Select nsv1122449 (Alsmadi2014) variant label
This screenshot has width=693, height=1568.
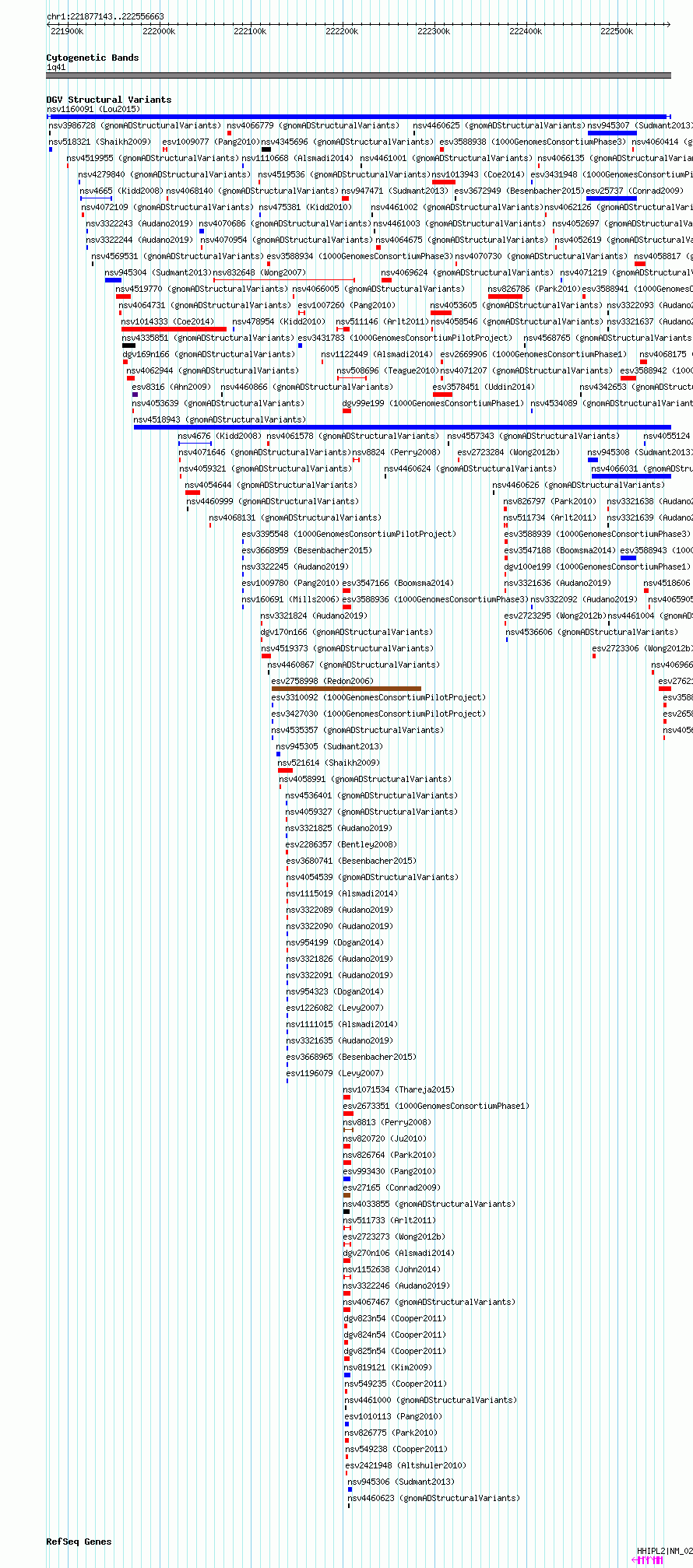[377, 354]
